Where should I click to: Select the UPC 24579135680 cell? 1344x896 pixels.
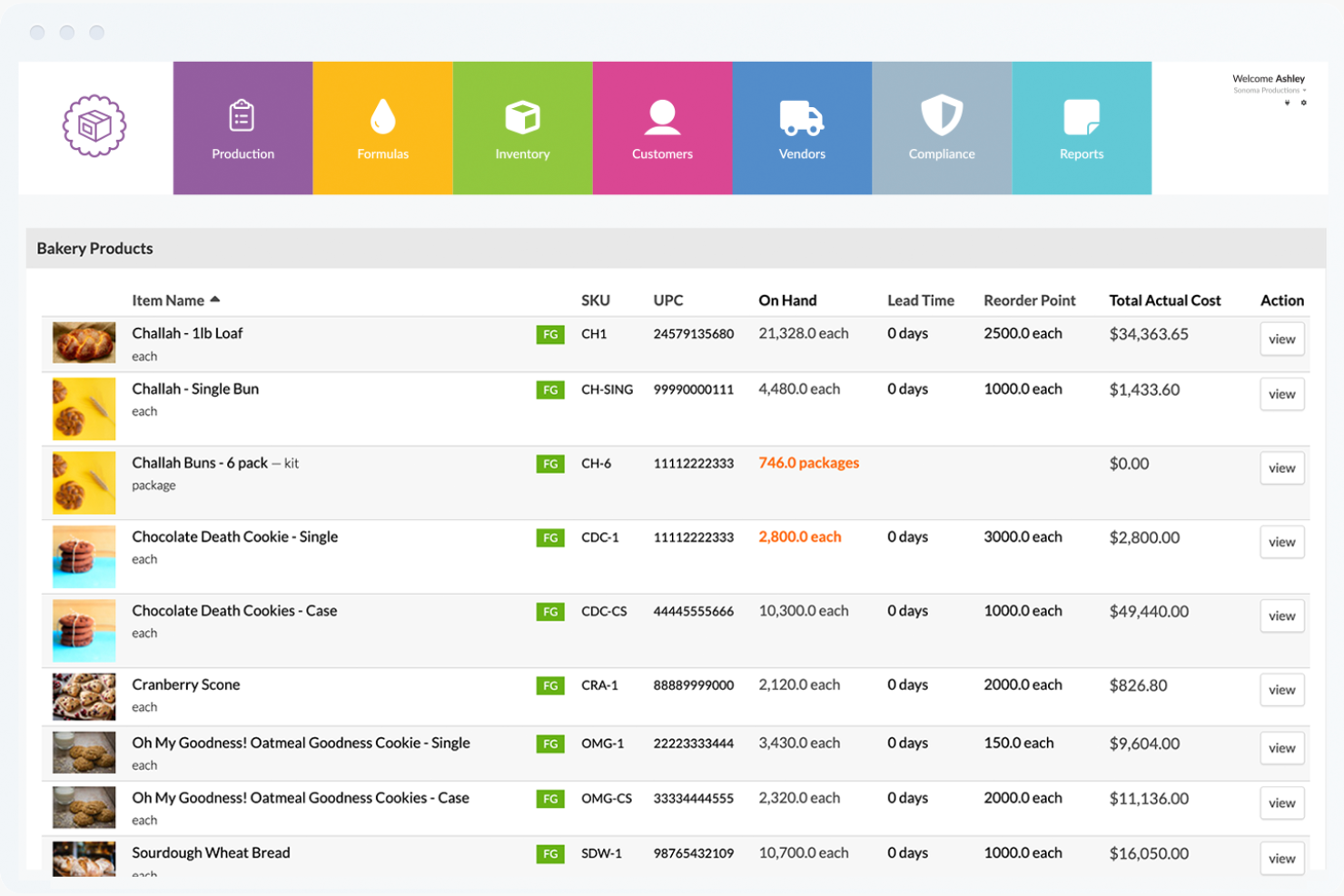tap(694, 334)
